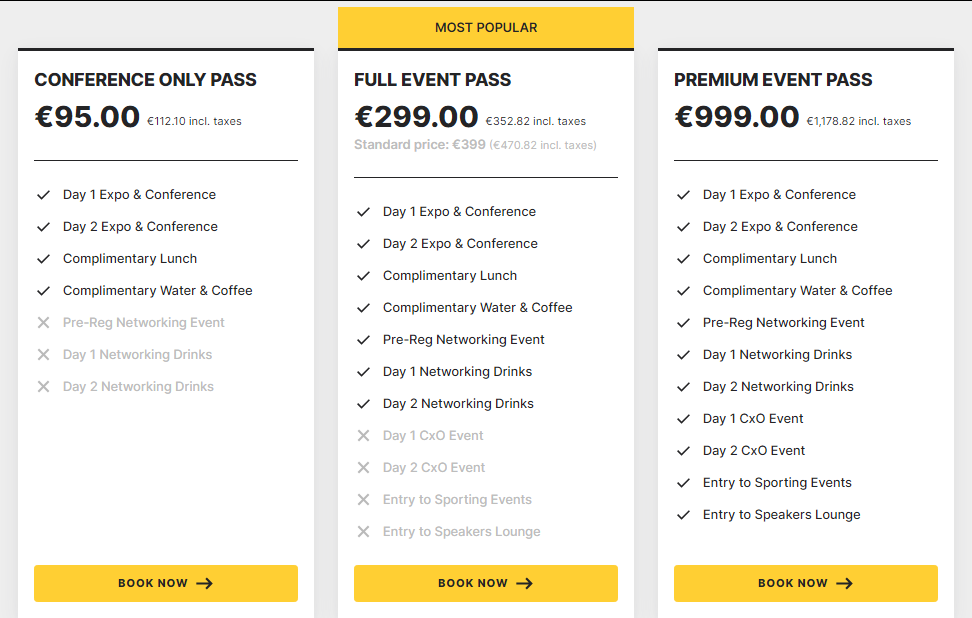Click the X icon next to Entry to Speakers Lounge
Viewport: 972px width, 618px height.
point(363,531)
